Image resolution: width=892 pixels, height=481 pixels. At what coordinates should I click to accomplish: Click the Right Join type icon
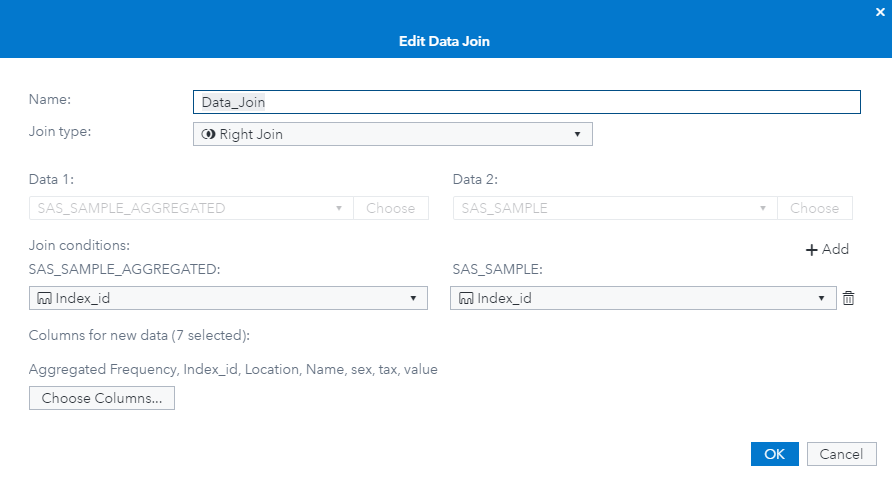pos(208,134)
